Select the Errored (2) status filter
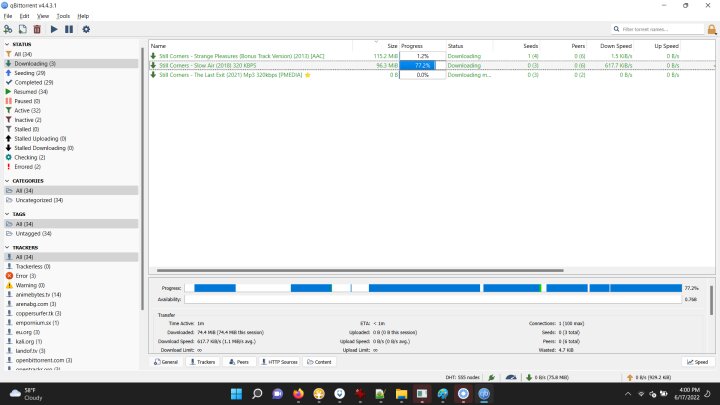Viewport: 720px width, 405px height. coord(71,167)
